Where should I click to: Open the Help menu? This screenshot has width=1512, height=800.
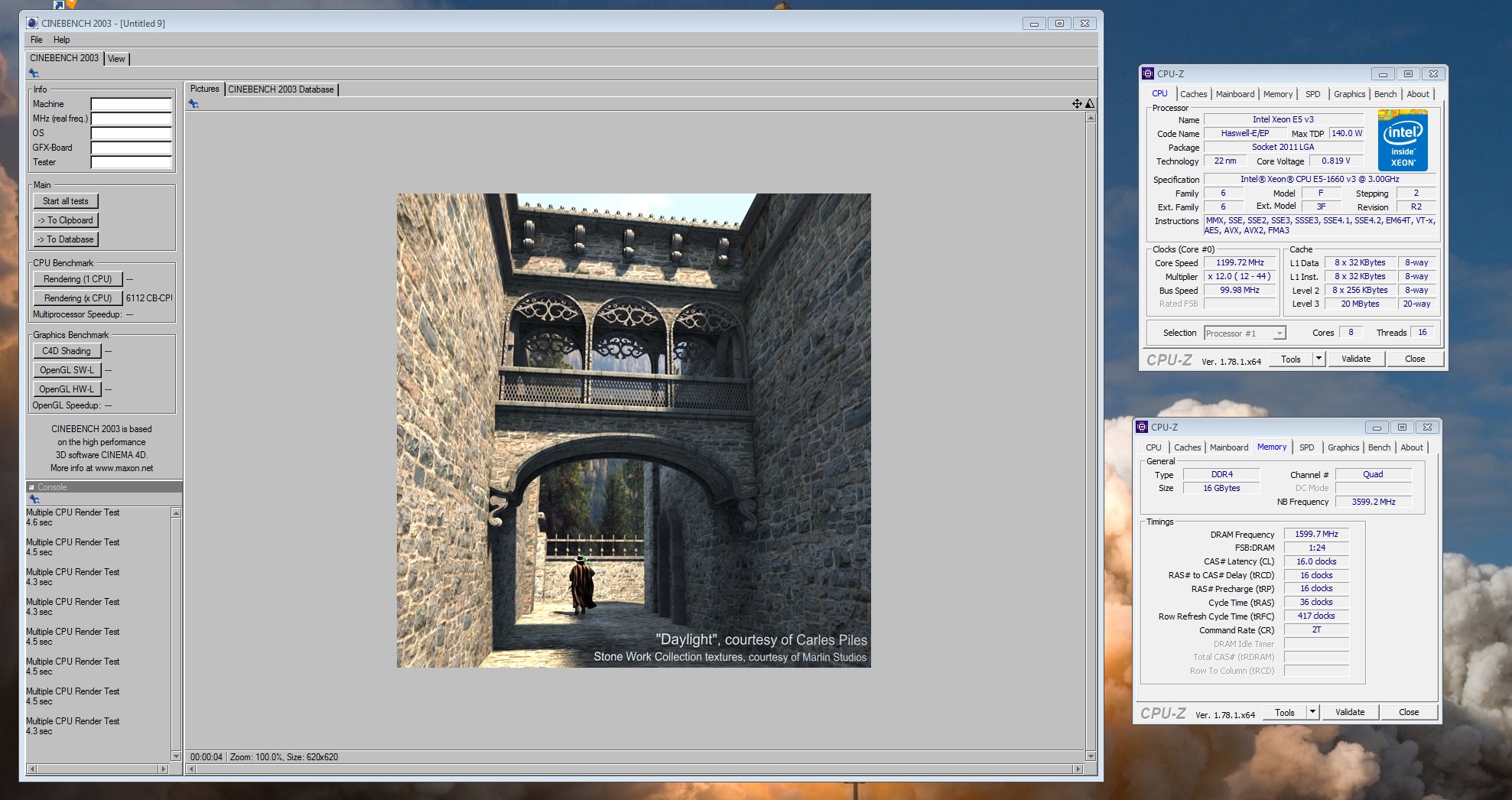tap(61, 40)
